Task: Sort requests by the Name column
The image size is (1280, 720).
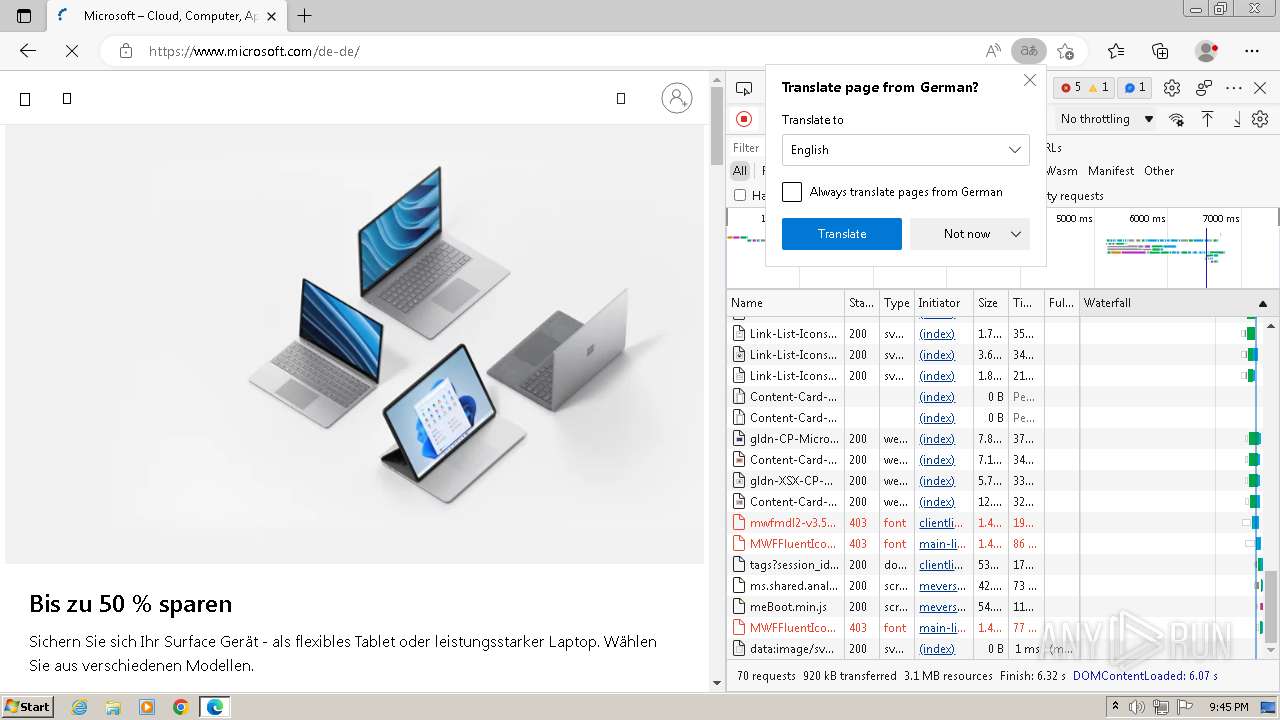Action: 786,303
